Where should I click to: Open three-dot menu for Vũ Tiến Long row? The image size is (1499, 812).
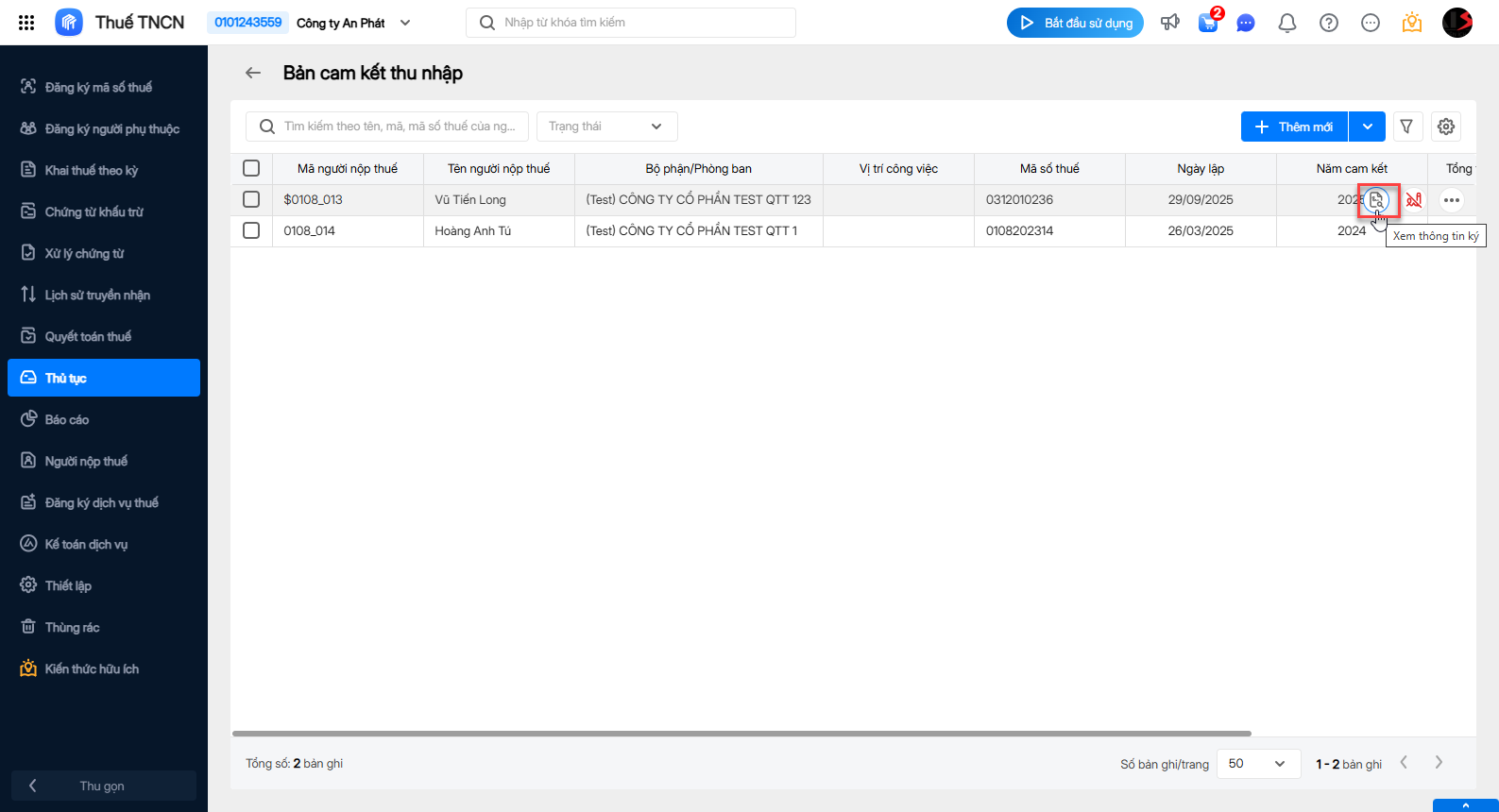[1452, 200]
